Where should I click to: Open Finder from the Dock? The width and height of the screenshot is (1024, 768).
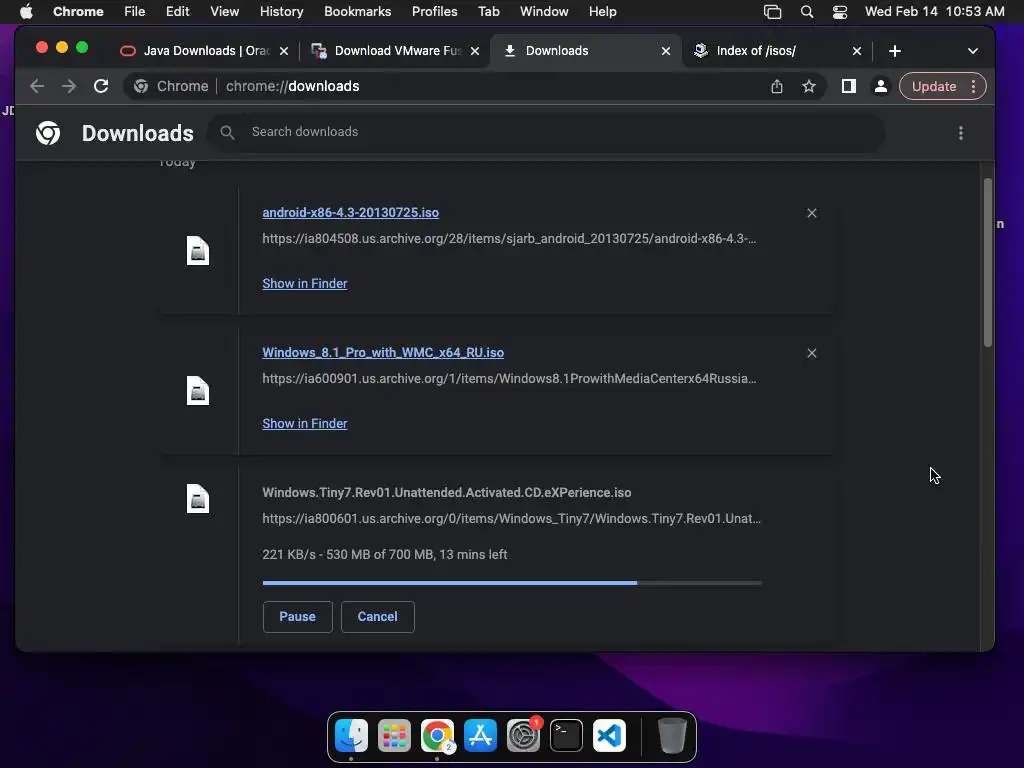[351, 735]
